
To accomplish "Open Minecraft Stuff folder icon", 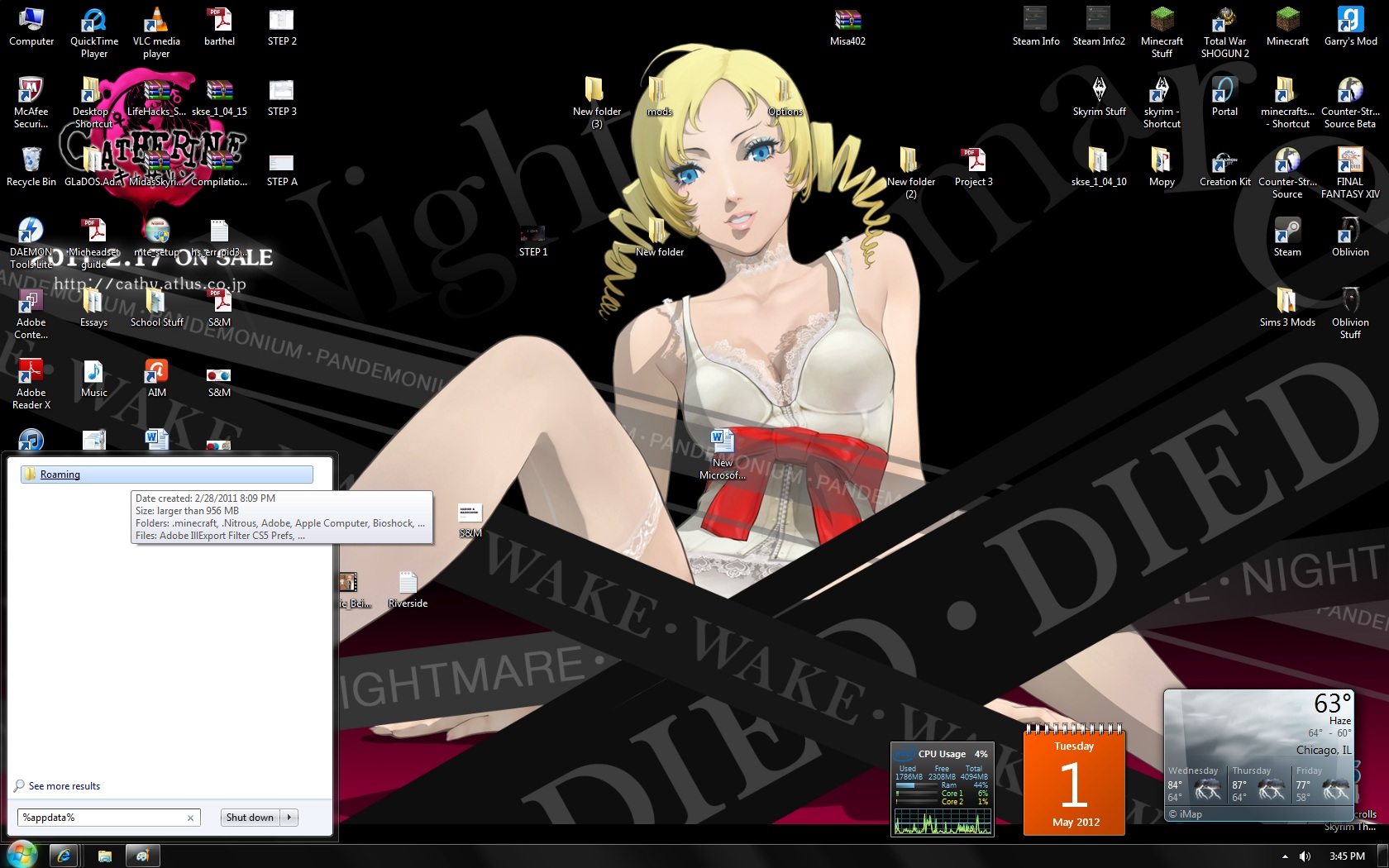I will (1162, 32).
